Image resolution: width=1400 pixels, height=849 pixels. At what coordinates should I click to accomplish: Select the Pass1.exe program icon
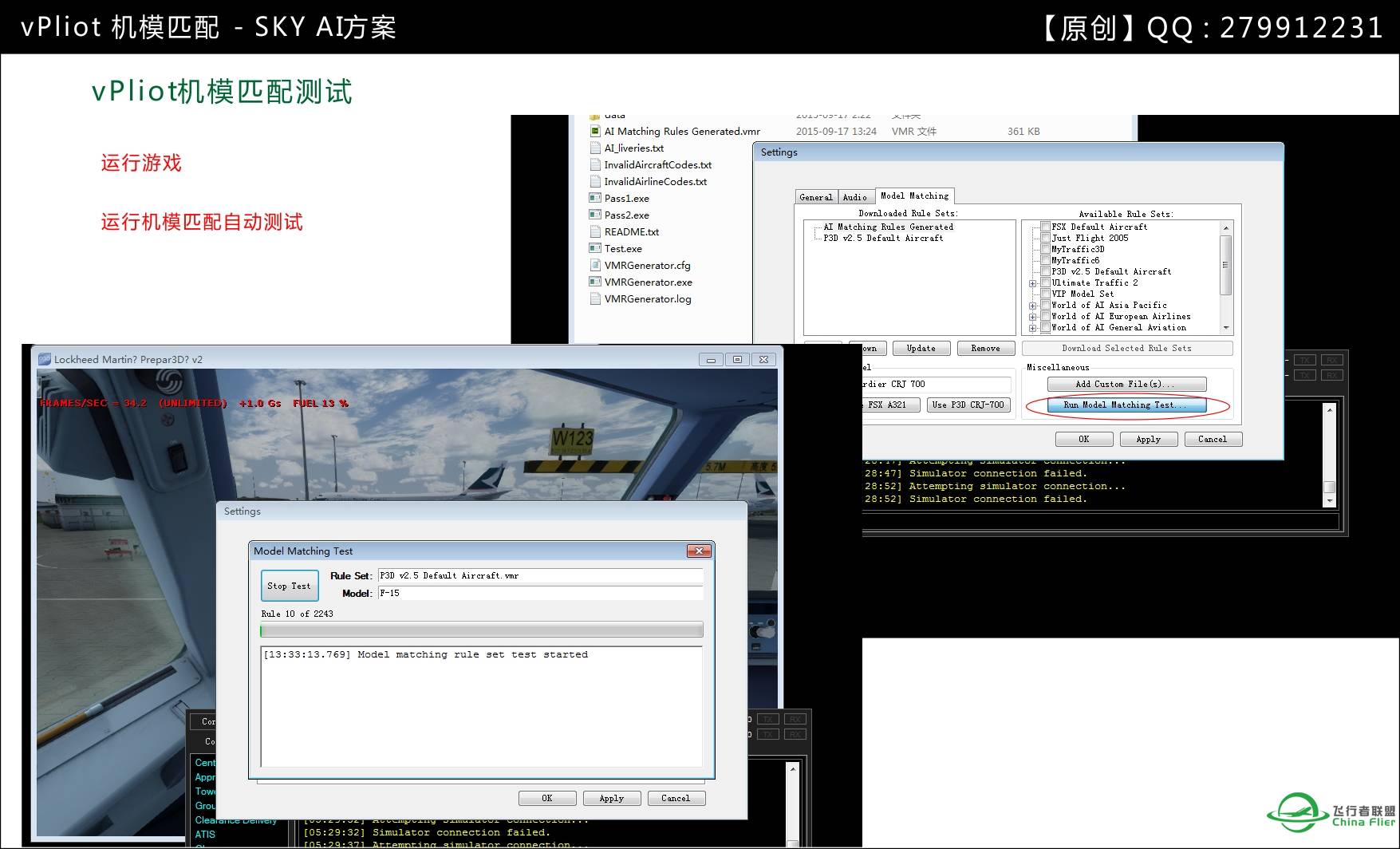coord(594,198)
